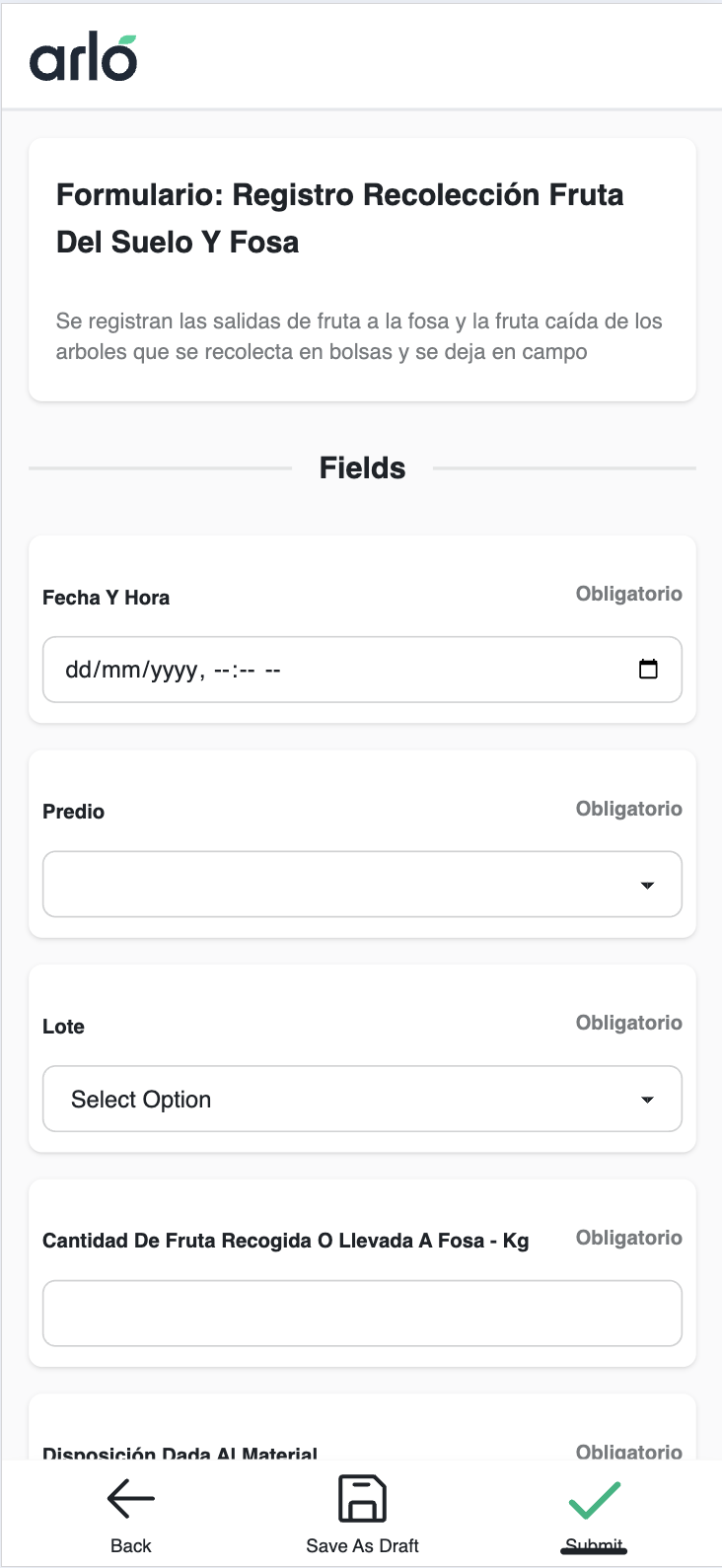Click the arlo logo in the header
This screenshot has width=722, height=1568.
click(83, 58)
